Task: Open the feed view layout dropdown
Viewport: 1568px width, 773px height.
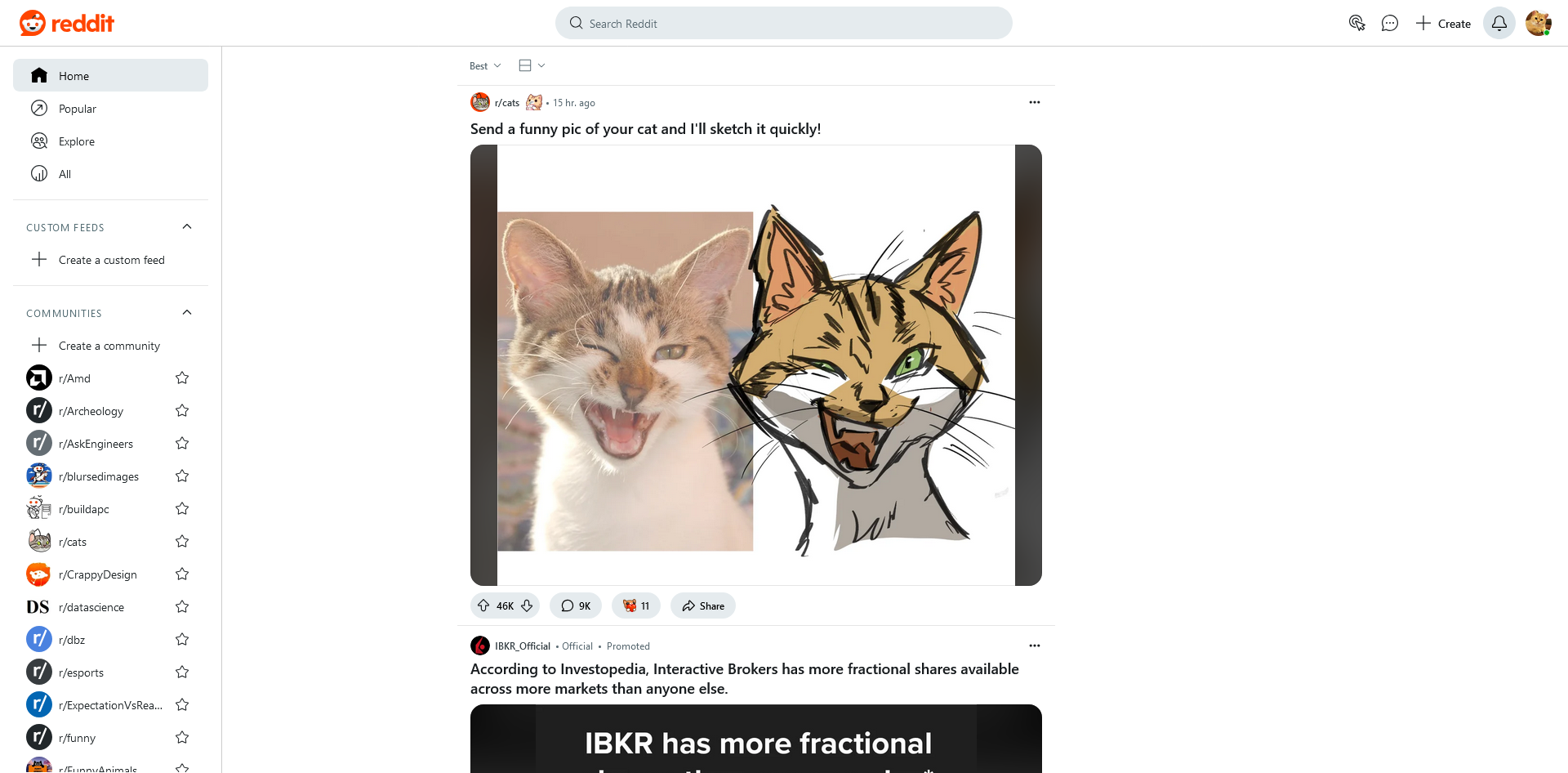Action: [x=532, y=66]
